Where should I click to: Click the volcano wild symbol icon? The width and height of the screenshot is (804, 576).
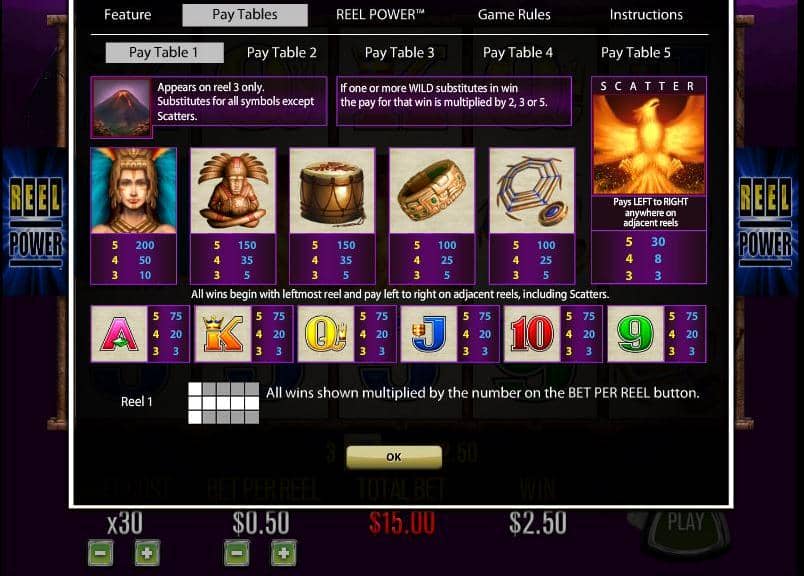(122, 107)
